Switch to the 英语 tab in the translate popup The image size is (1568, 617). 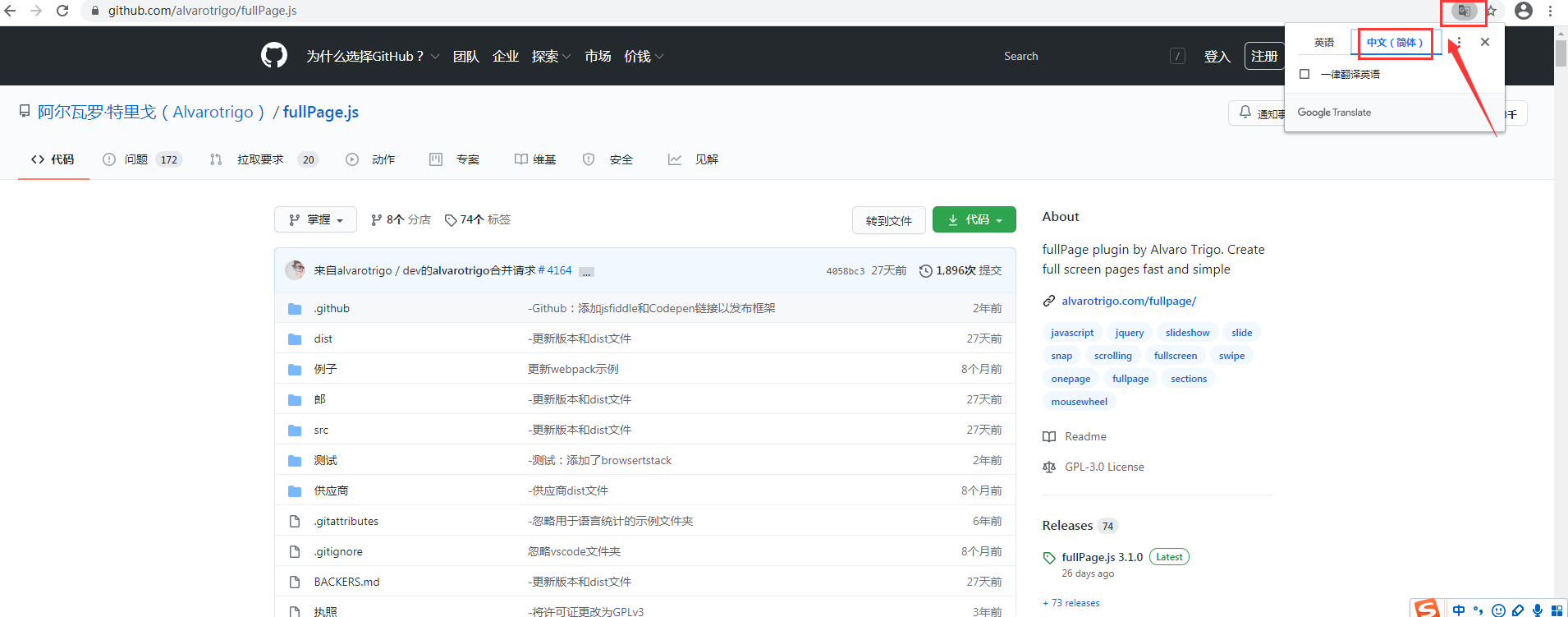coord(1324,42)
